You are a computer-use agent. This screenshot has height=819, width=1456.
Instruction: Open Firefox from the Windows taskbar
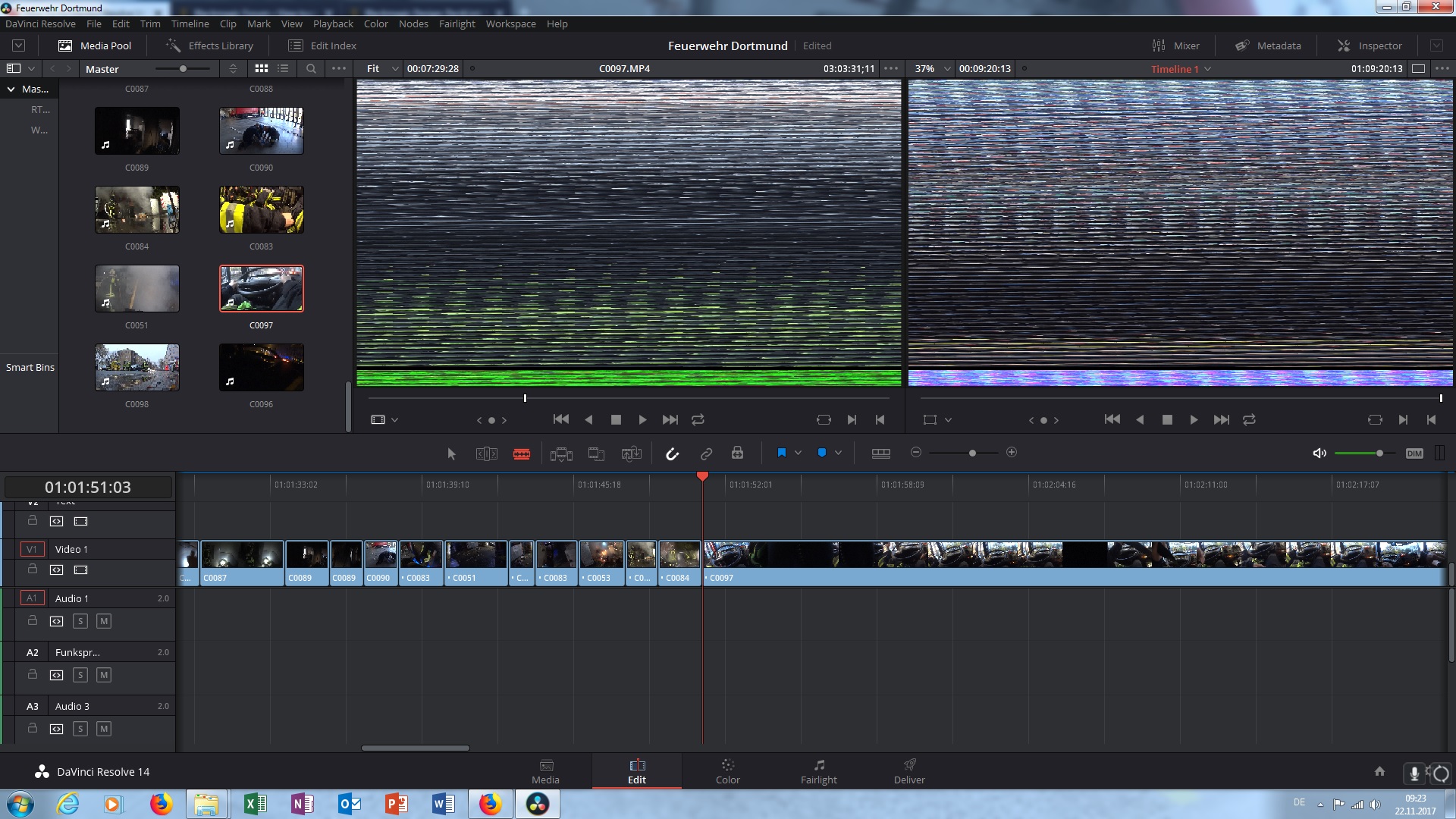[161, 804]
